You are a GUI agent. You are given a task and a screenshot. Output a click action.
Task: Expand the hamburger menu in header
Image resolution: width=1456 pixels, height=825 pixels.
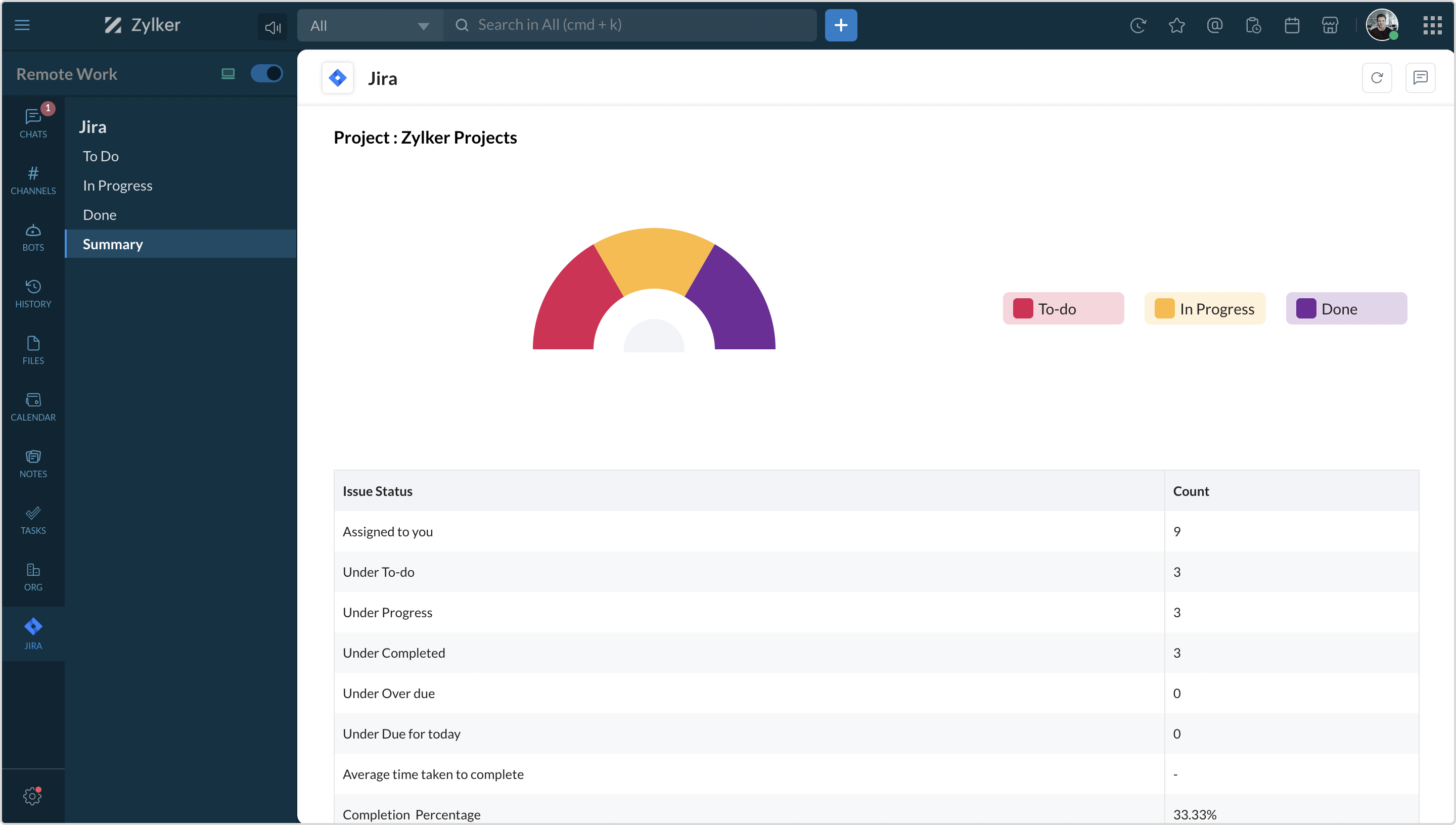click(x=22, y=25)
